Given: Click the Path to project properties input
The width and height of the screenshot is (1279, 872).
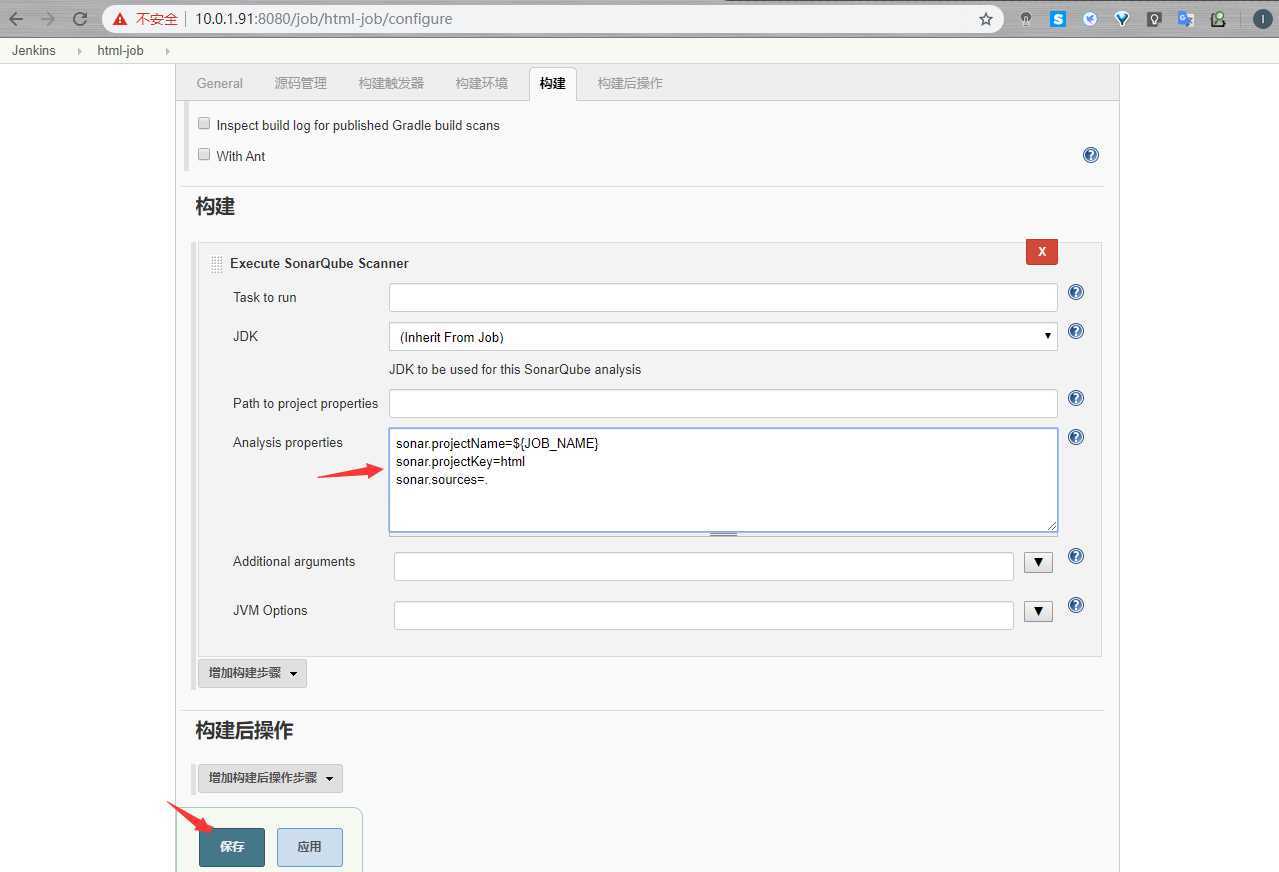Looking at the screenshot, I should coord(723,404).
